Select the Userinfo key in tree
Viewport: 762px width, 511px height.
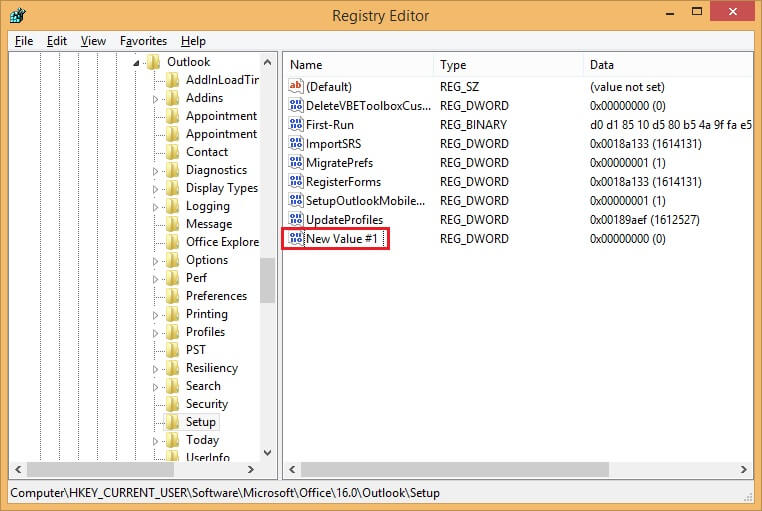coord(208,457)
